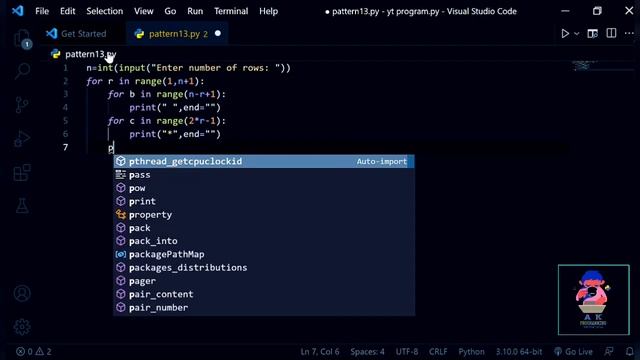
Task: Open errors and warnings count in status bar
Action: [x=33, y=351]
